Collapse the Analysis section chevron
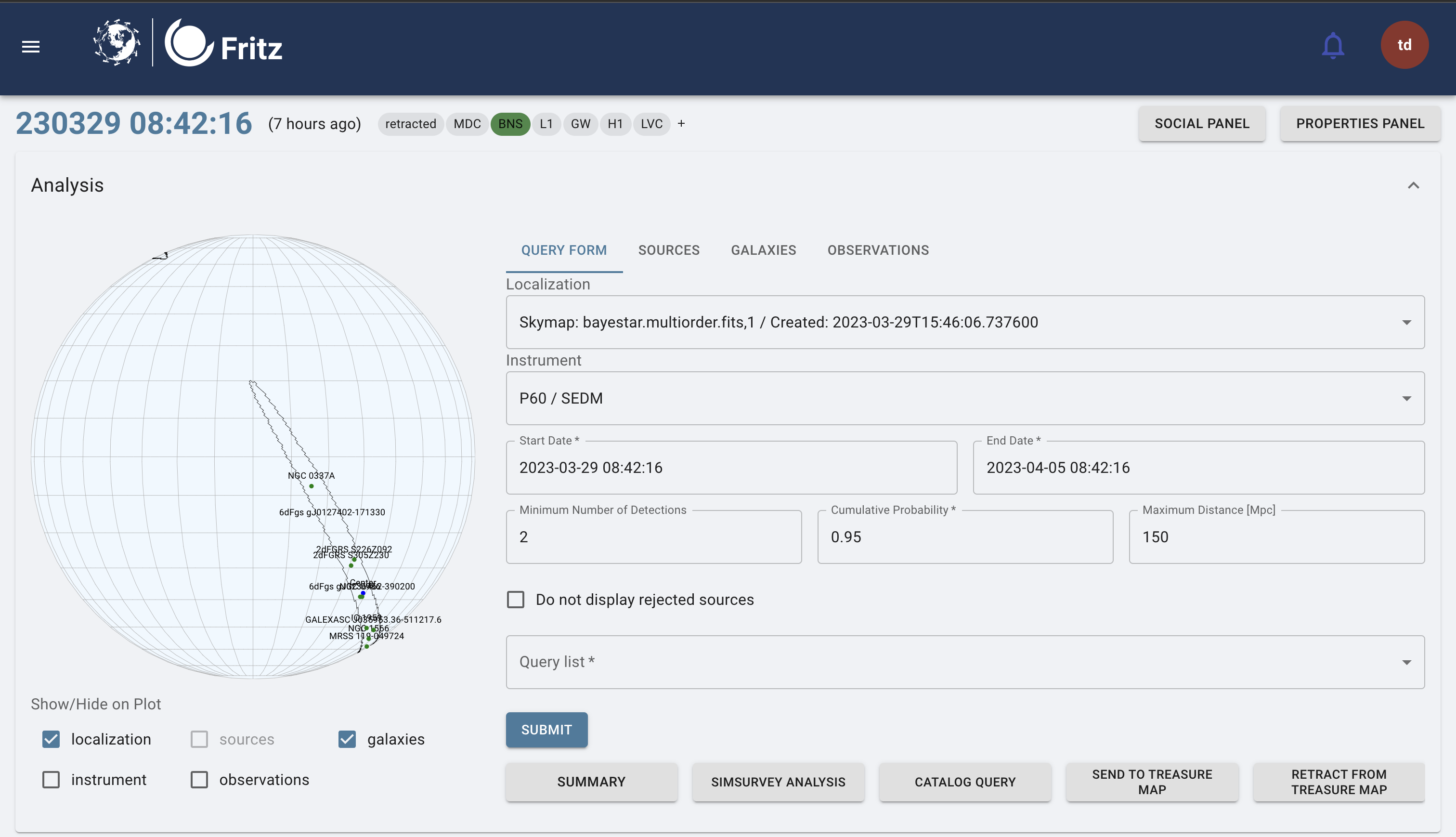Viewport: 1456px width, 837px height. click(x=1413, y=185)
